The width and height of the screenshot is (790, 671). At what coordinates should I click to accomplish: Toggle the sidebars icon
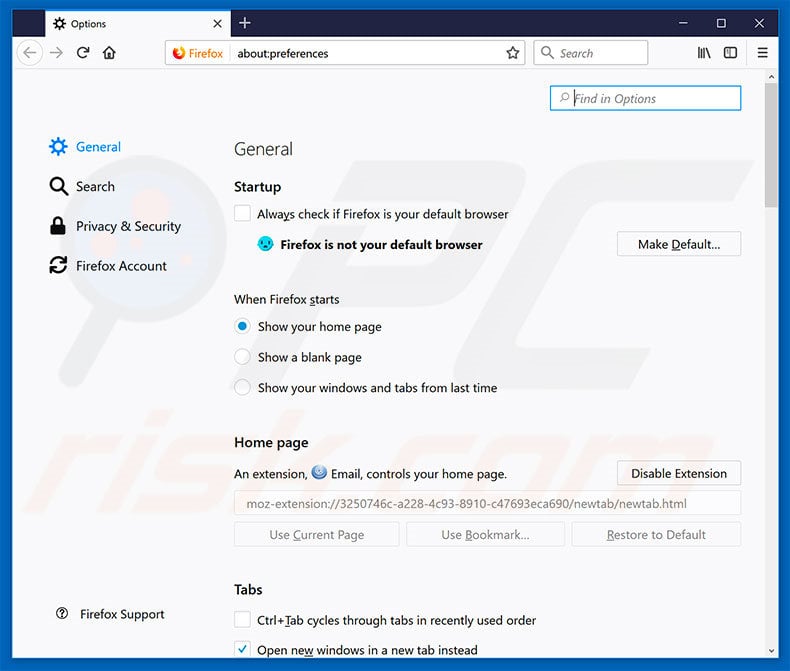[730, 52]
